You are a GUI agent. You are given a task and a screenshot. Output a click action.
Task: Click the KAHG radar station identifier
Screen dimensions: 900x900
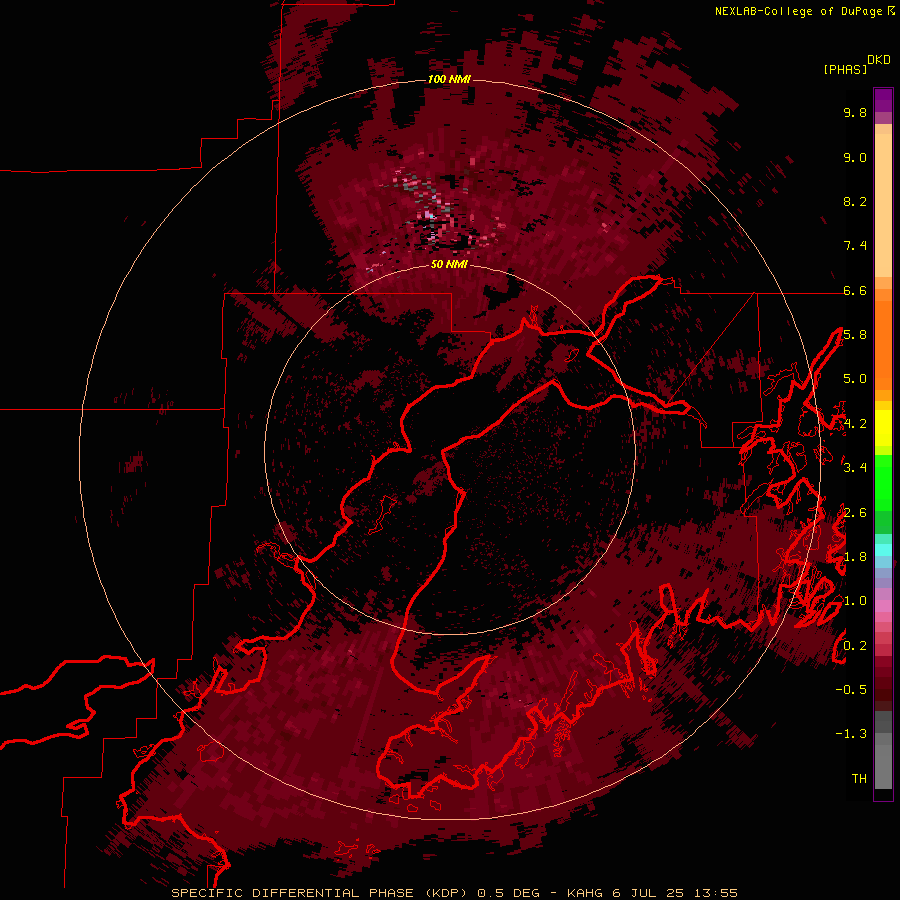(x=584, y=893)
